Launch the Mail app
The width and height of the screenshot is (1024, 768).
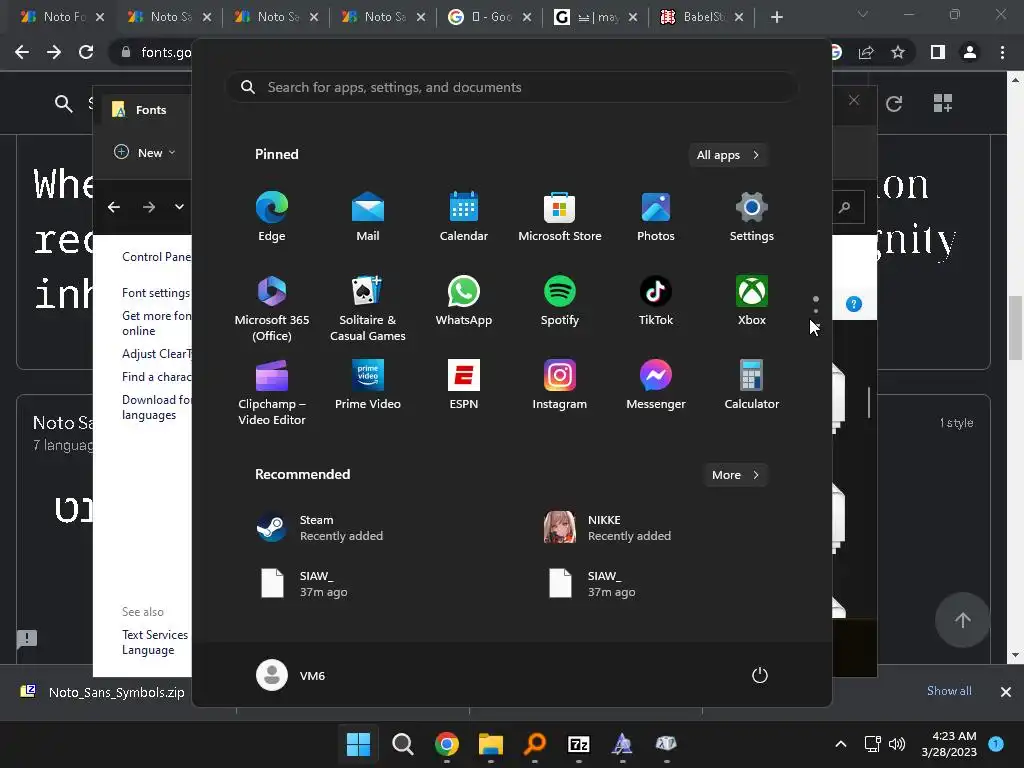(x=368, y=217)
